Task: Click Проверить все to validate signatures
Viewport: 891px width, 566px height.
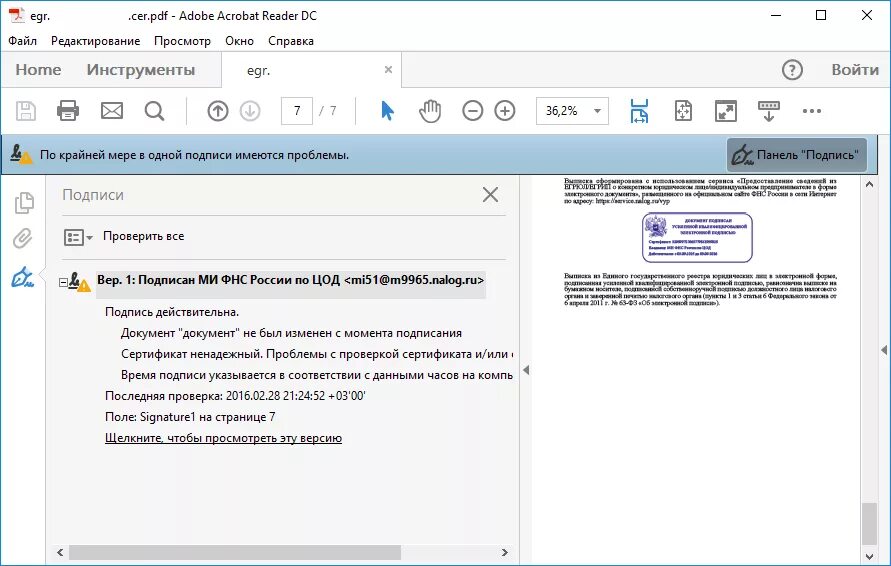Action: tap(143, 236)
